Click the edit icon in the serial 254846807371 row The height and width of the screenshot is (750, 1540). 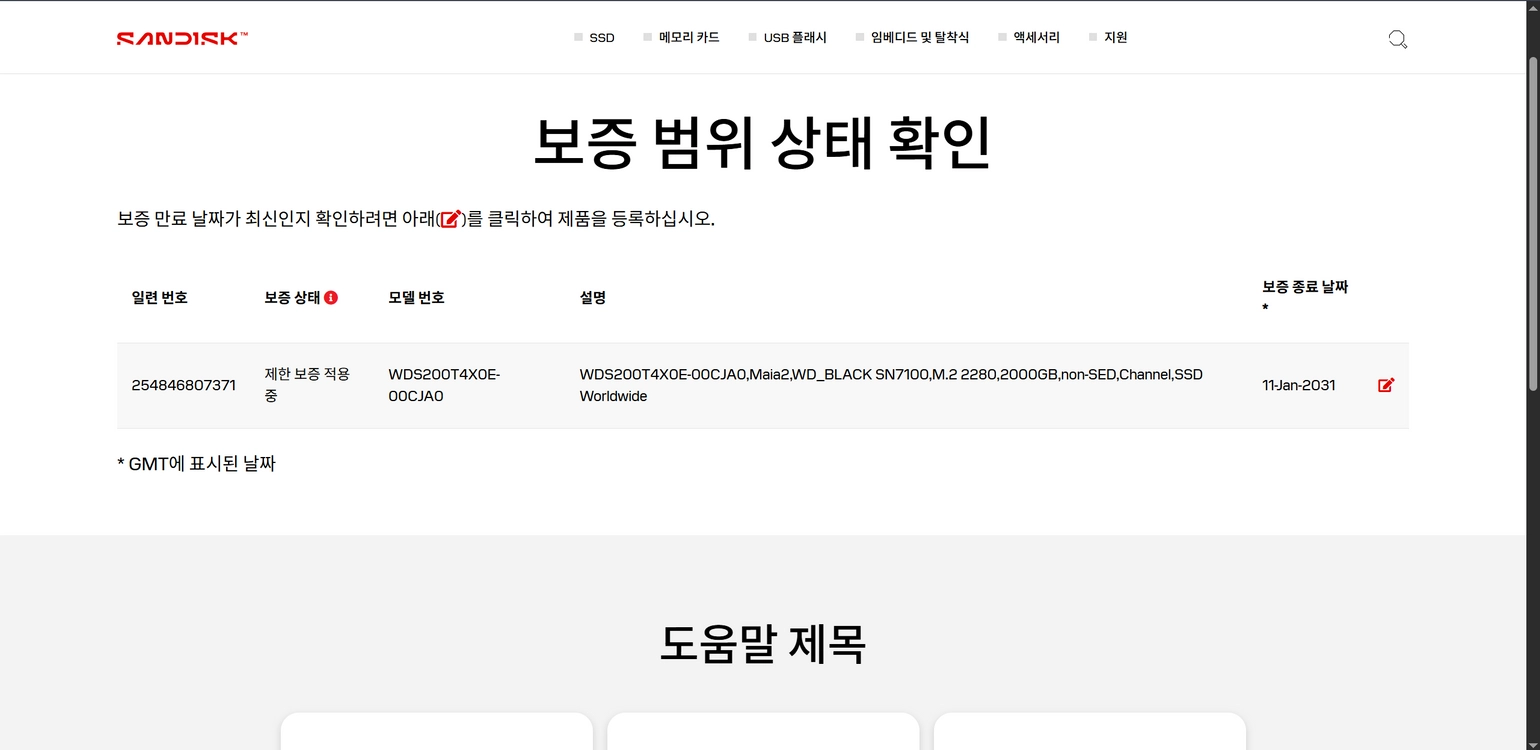click(1386, 385)
